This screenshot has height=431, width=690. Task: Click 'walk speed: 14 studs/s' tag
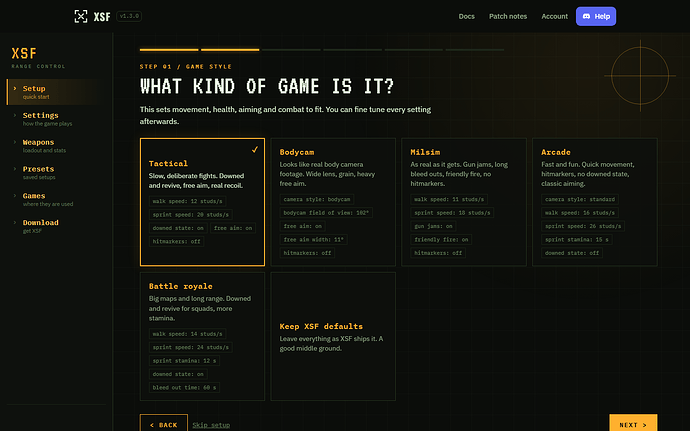(187, 334)
